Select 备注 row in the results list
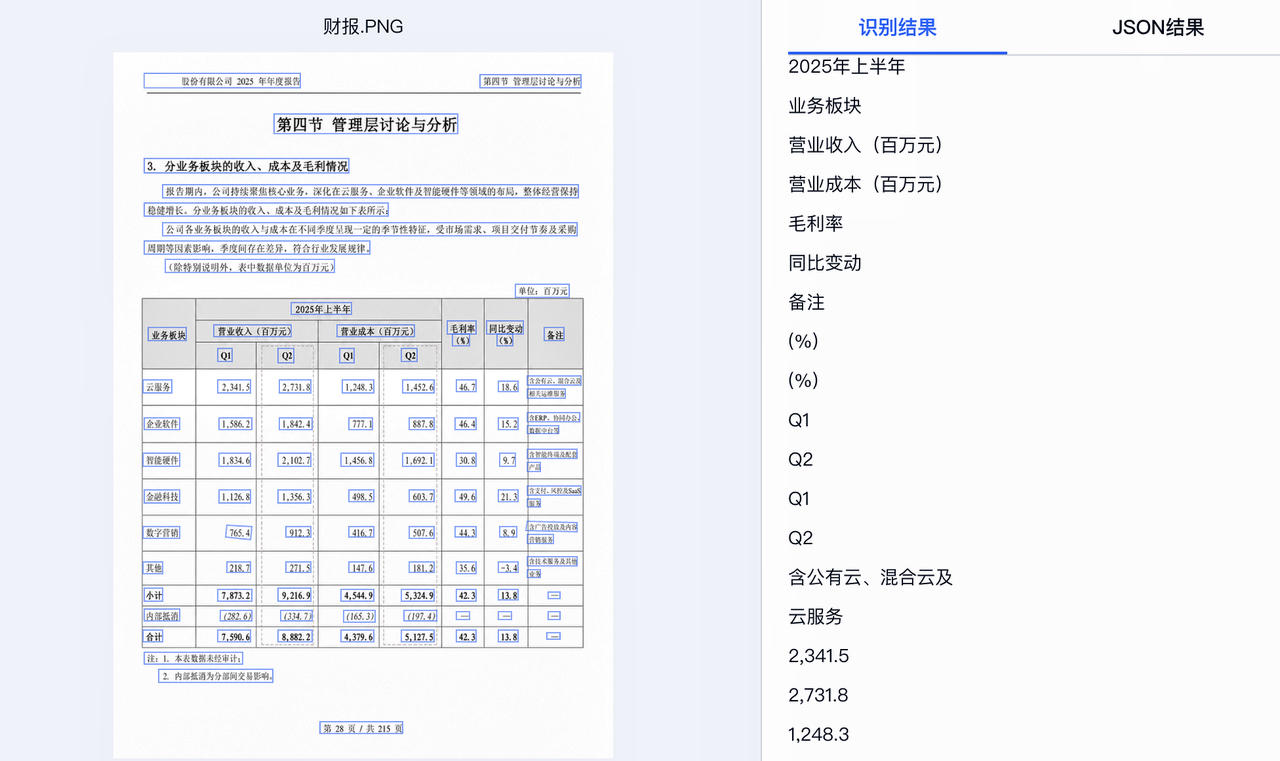 [x=807, y=302]
